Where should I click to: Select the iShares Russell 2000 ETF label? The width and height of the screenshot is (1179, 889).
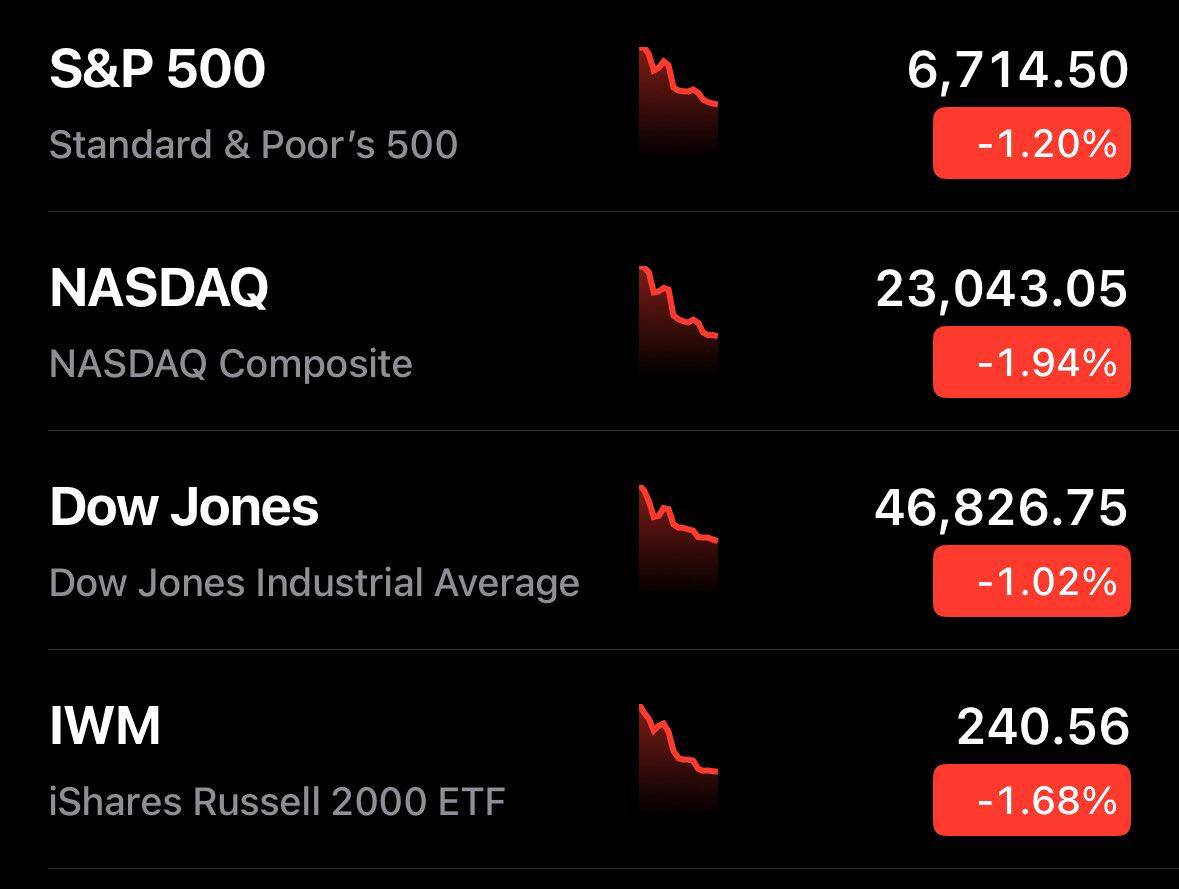coord(277,802)
